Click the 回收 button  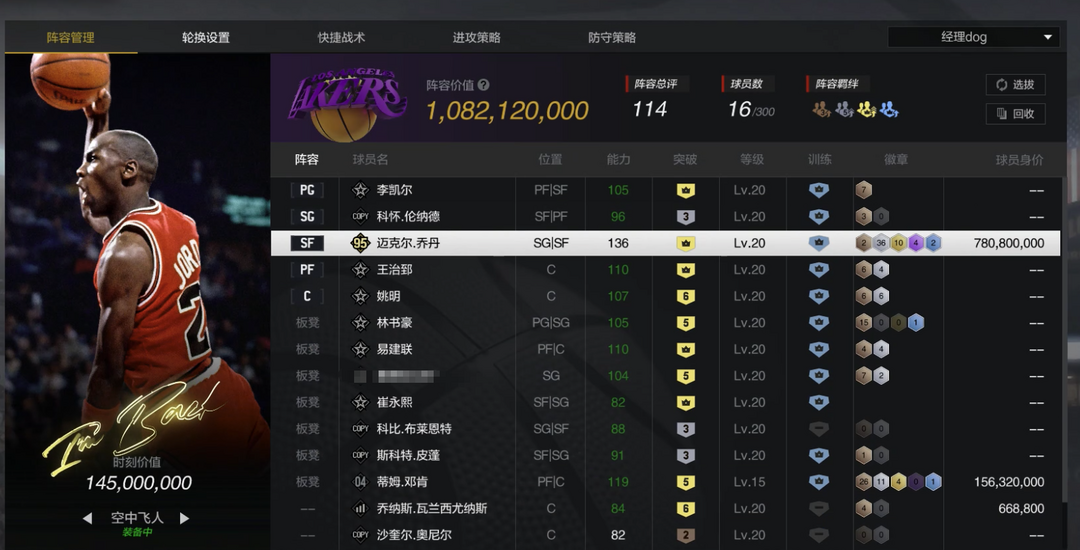coord(1015,114)
